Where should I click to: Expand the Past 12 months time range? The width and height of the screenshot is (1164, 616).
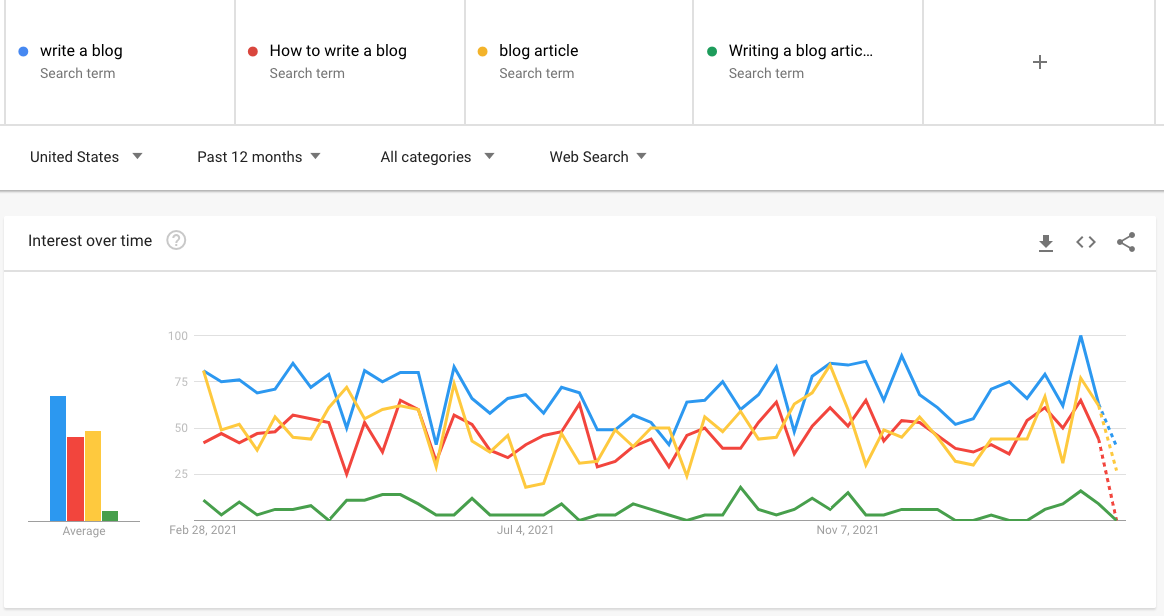[258, 157]
